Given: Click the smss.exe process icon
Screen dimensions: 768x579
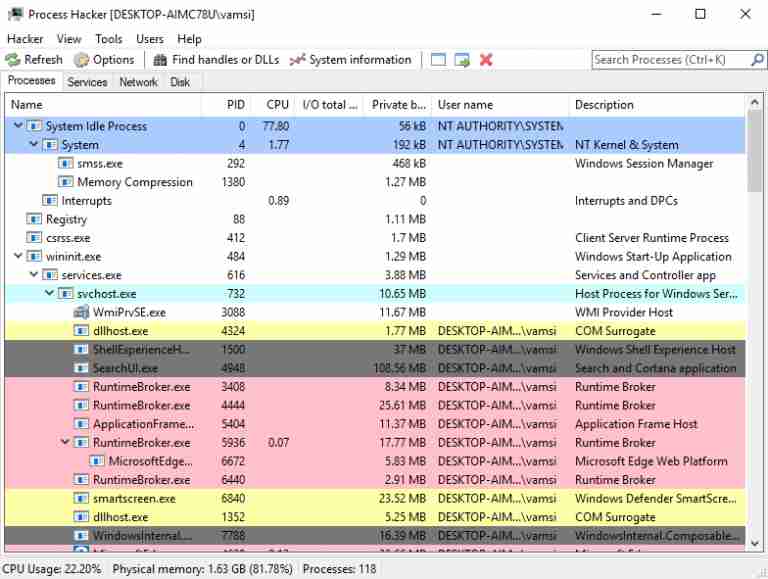Looking at the screenshot, I should (66, 163).
